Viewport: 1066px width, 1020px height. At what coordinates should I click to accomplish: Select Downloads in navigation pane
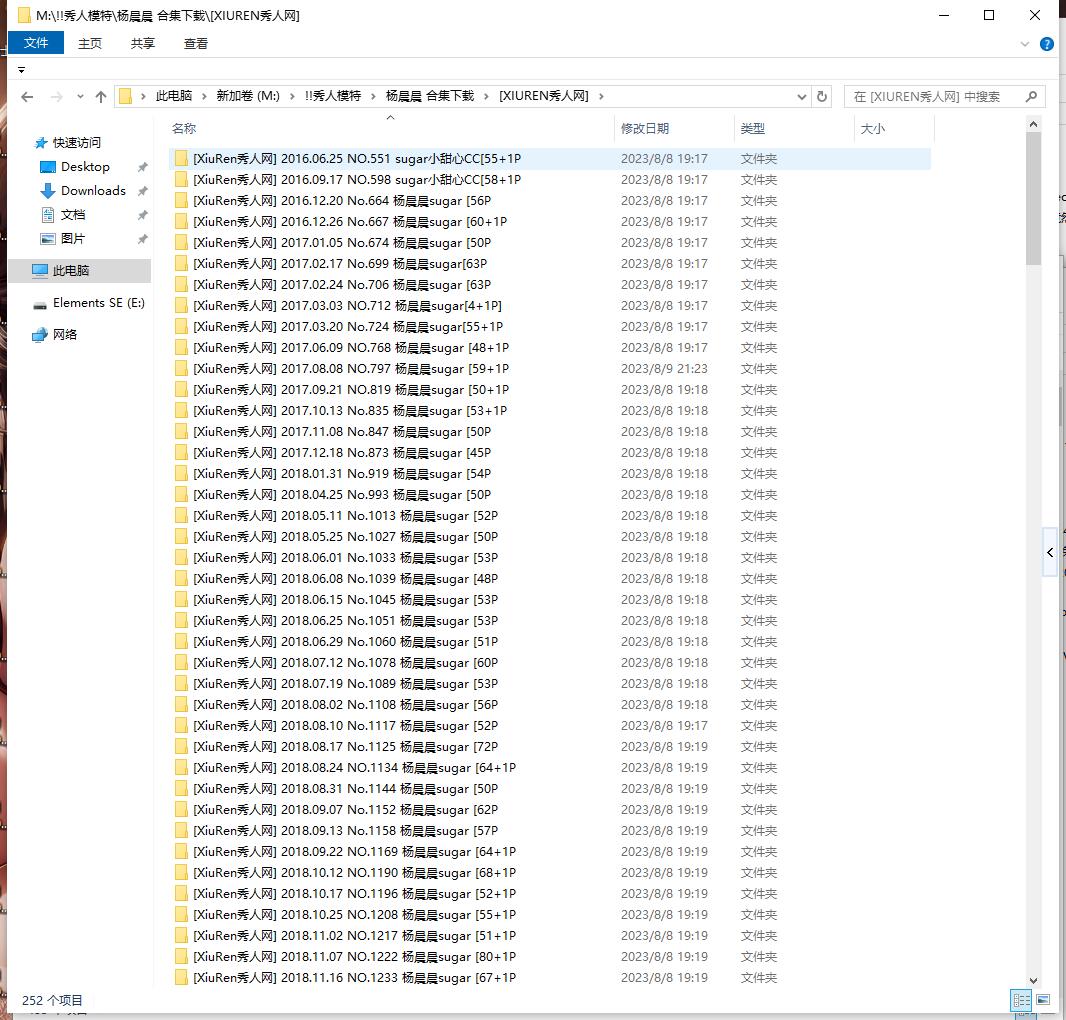click(x=93, y=191)
